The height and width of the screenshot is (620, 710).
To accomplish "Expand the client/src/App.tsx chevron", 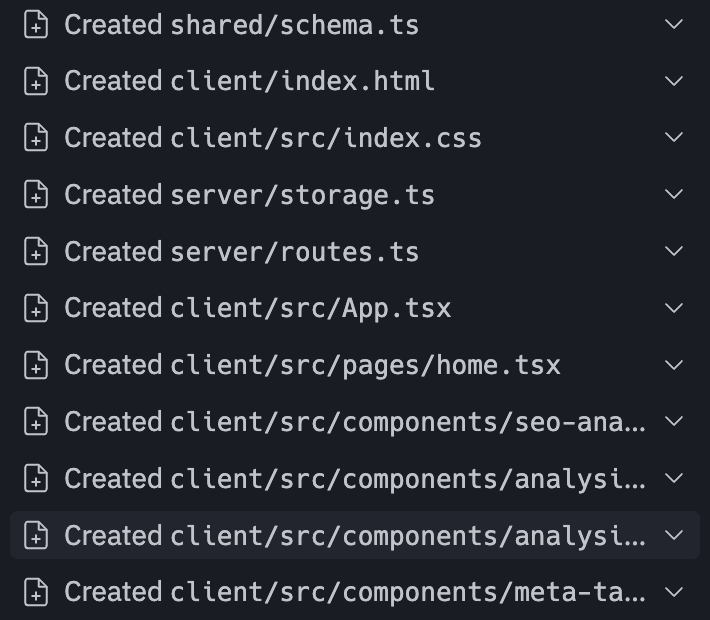I will pyautogui.click(x=674, y=308).
